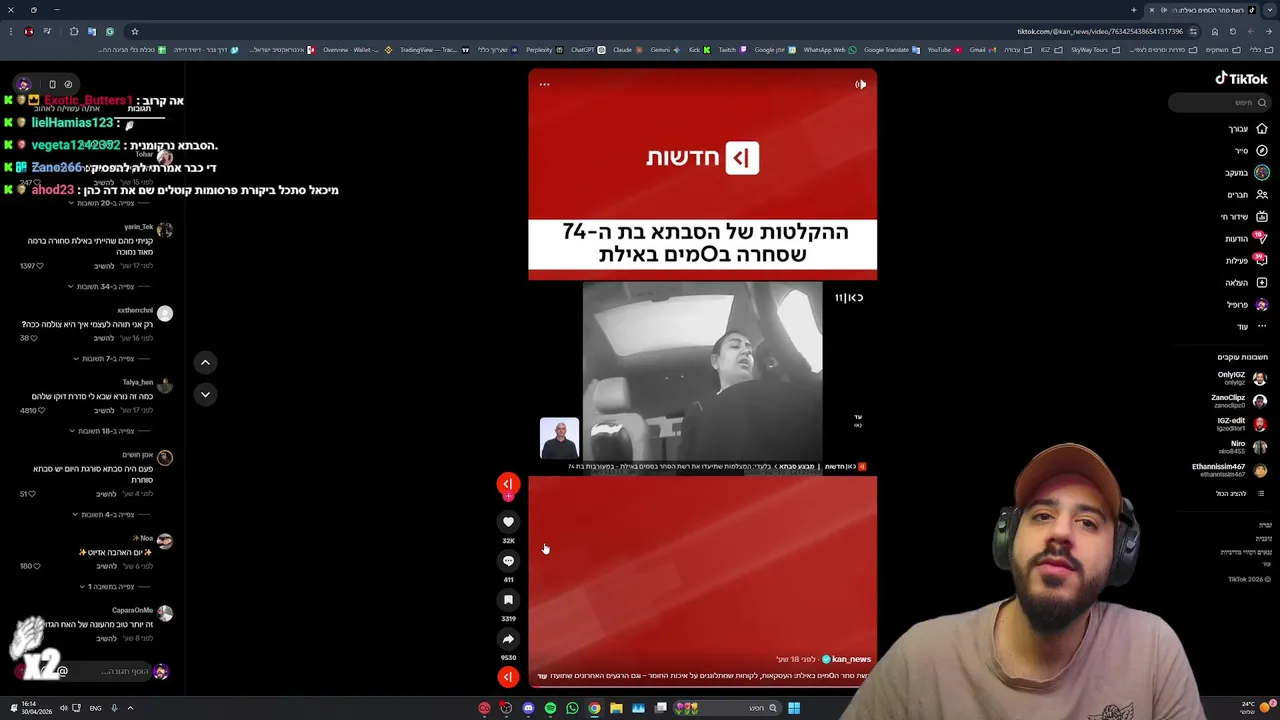Open the More three-dots item in sidebar
Image resolution: width=1280 pixels, height=720 pixels.
point(1262,327)
